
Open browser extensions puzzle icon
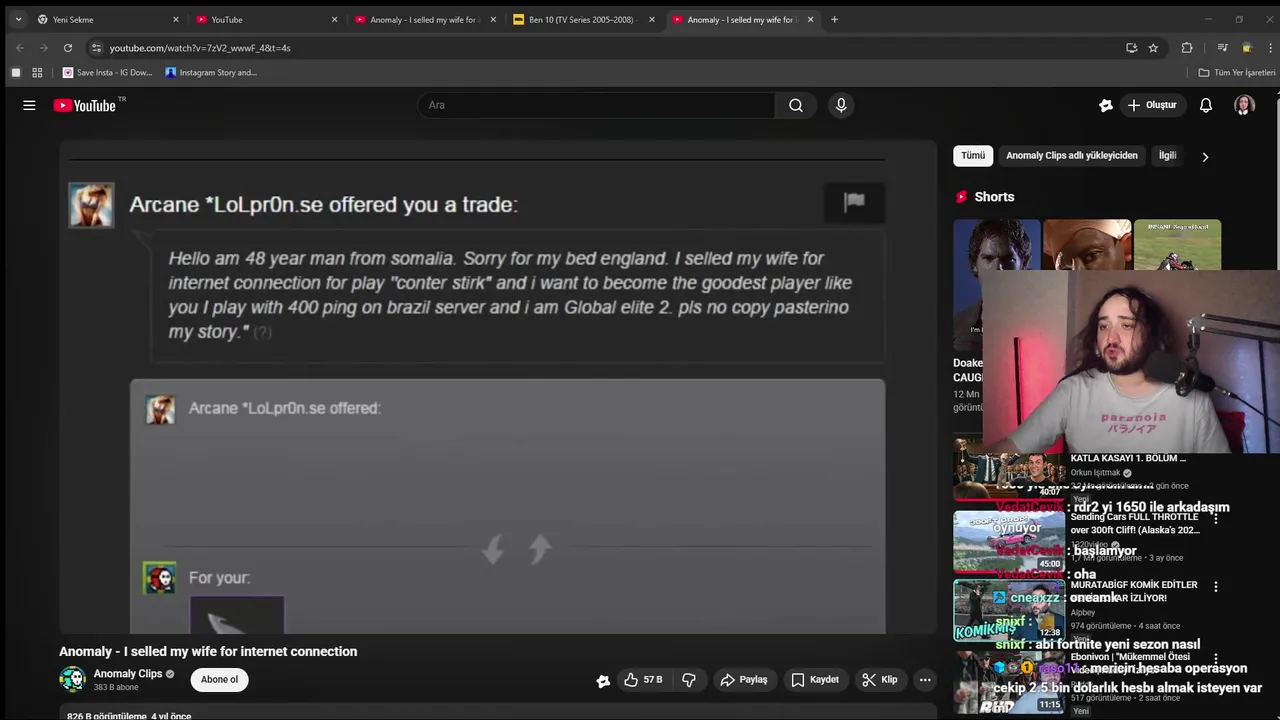click(x=1187, y=48)
